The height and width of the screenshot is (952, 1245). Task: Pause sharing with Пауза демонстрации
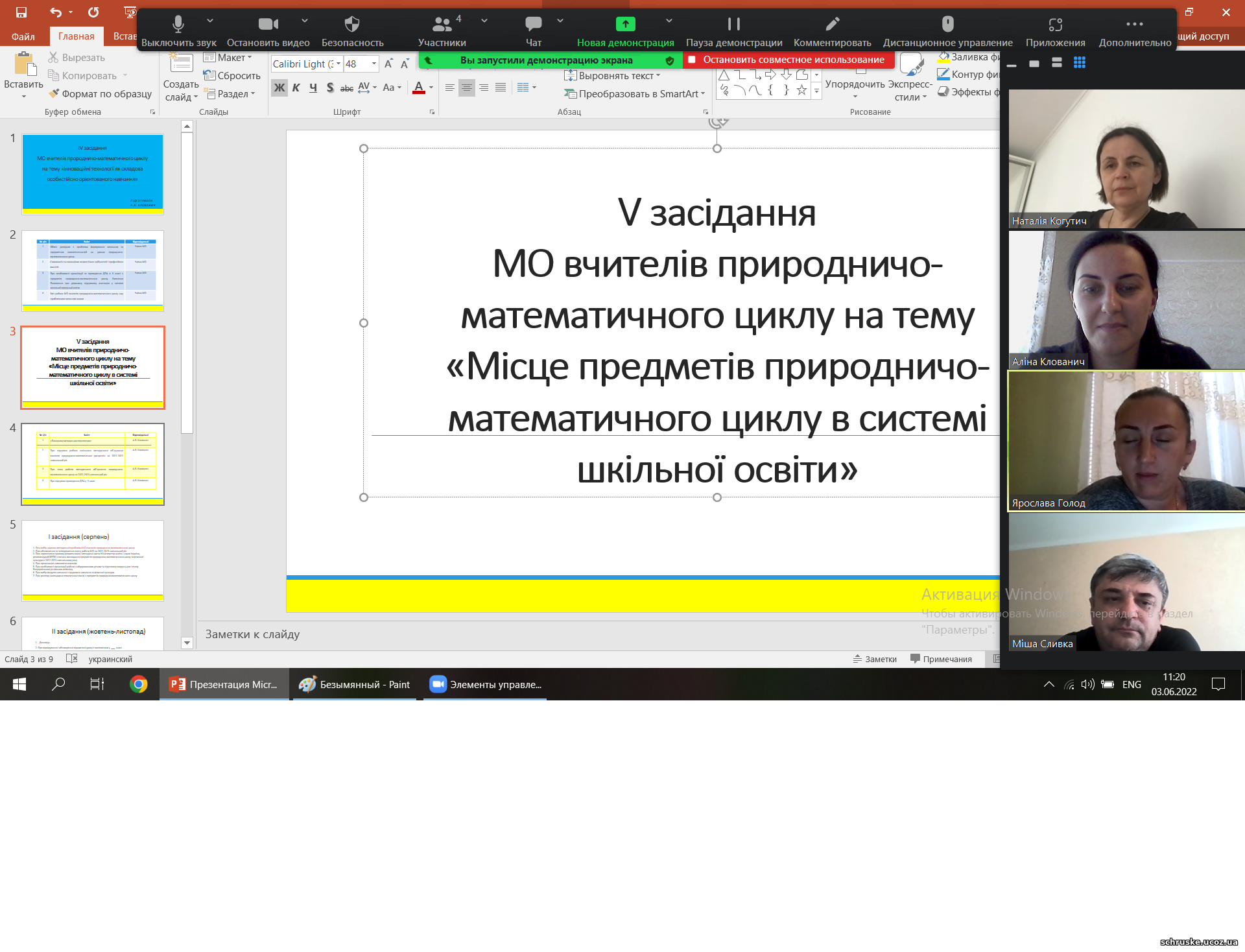pyautogui.click(x=734, y=30)
